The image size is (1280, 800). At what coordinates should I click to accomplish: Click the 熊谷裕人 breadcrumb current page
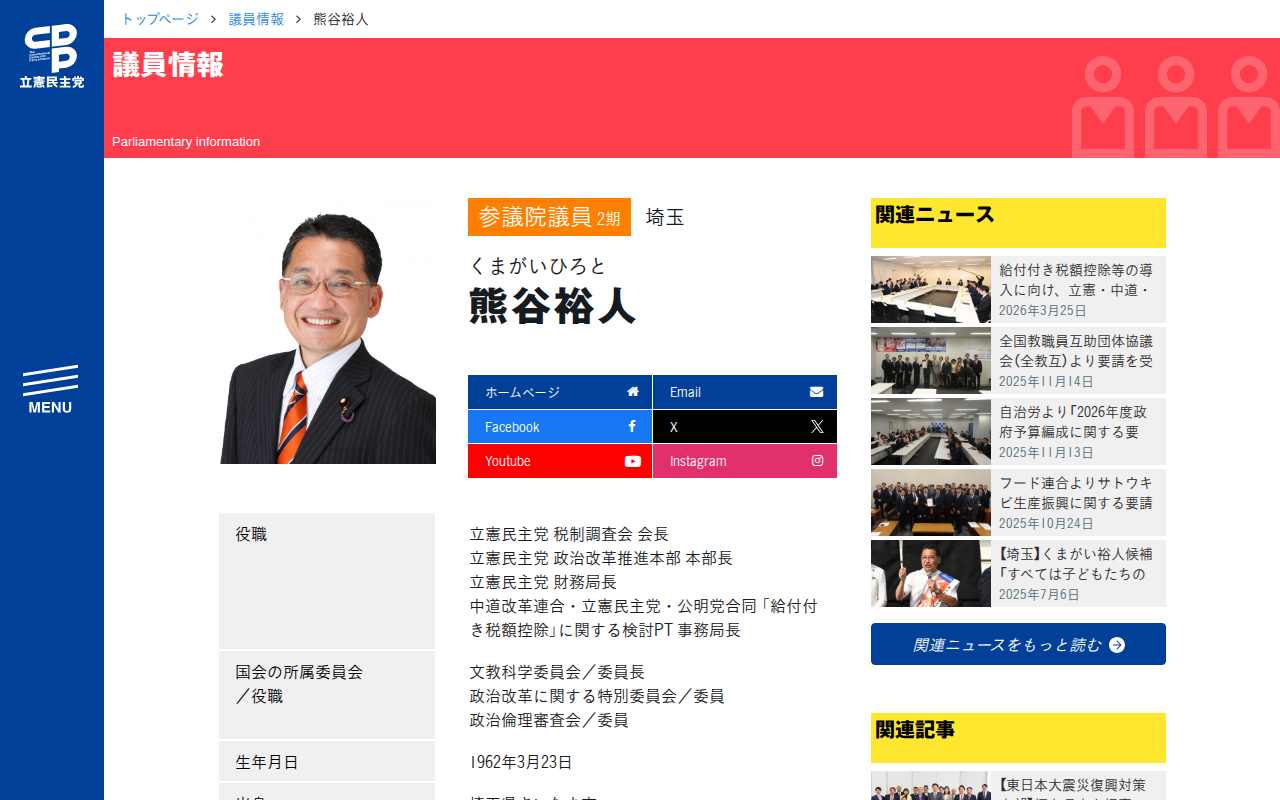(341, 19)
